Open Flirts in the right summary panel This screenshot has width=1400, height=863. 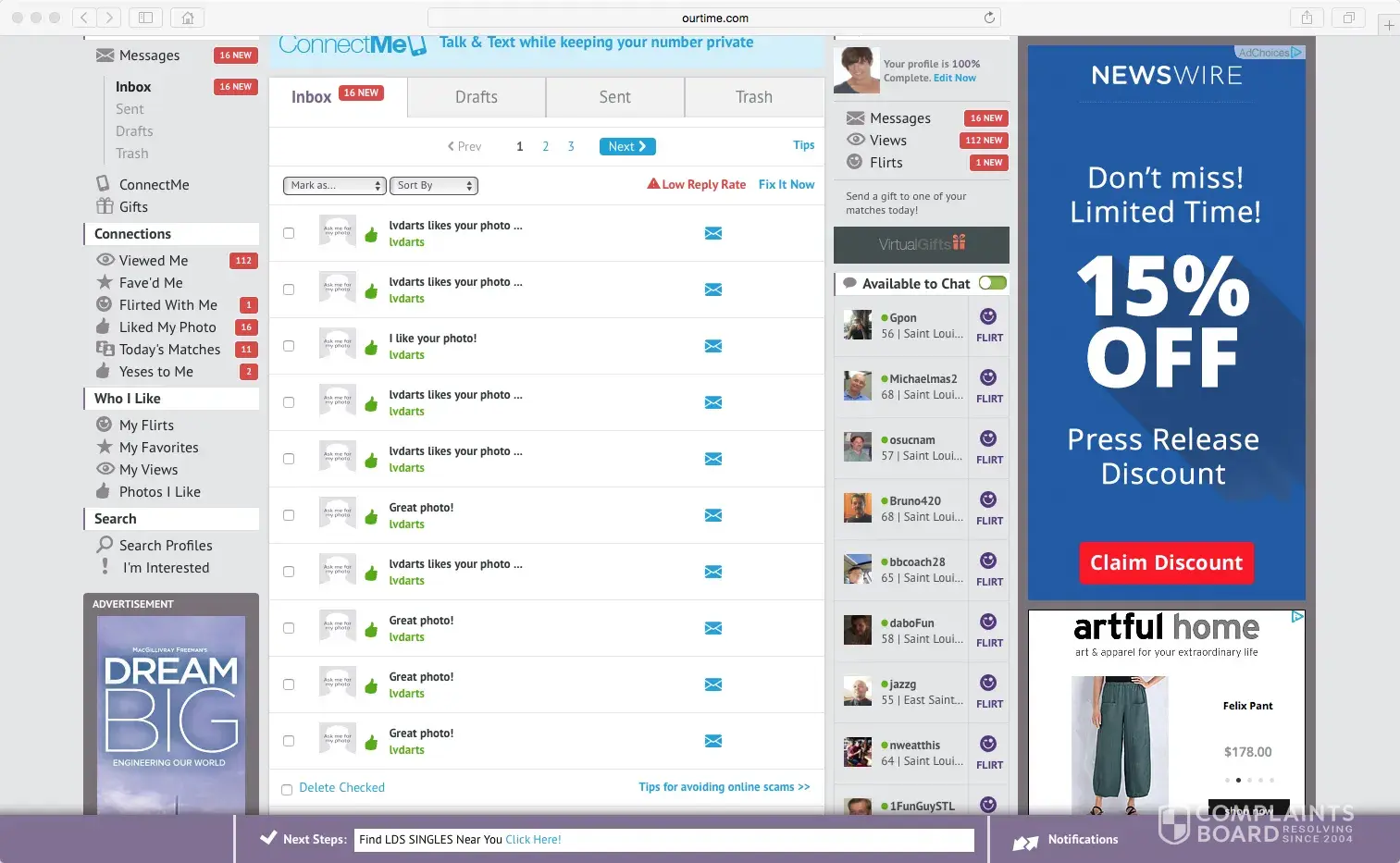886,163
